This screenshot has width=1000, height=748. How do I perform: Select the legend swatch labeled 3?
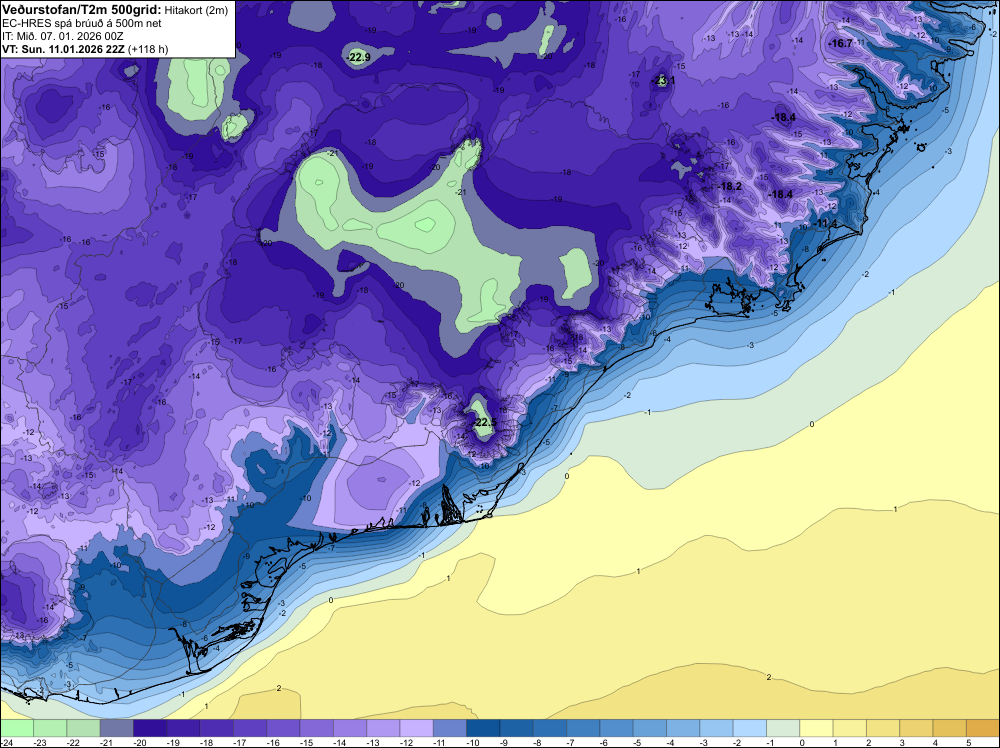916,728
